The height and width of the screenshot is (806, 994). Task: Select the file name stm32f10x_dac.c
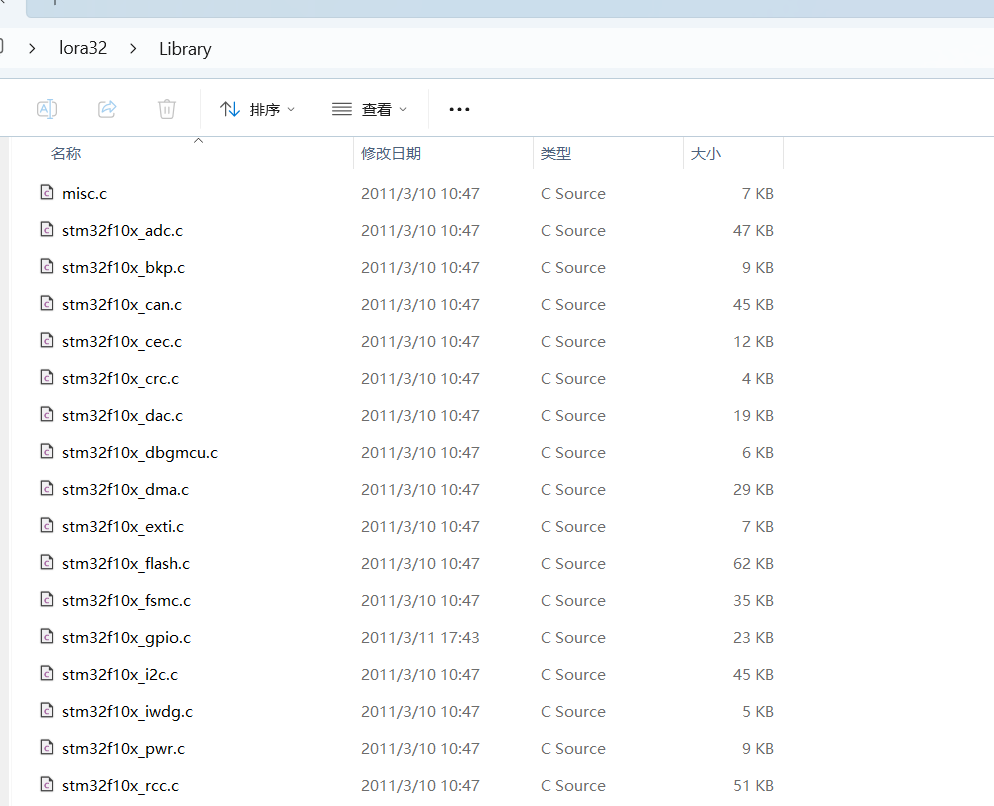[x=122, y=415]
